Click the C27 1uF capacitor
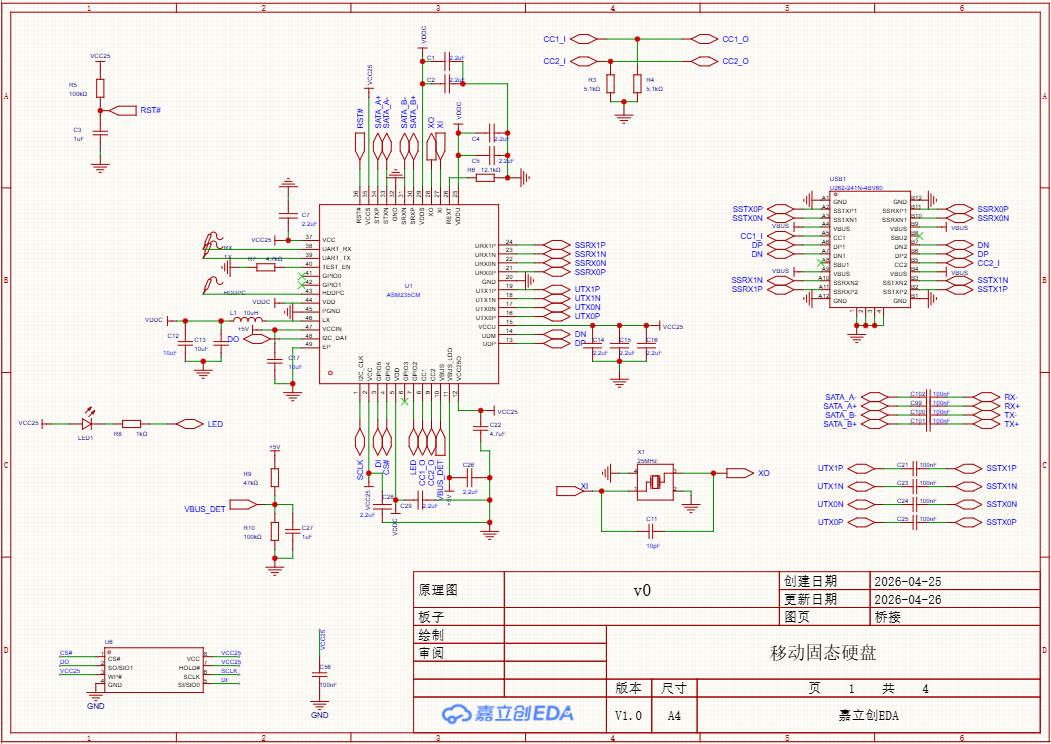 pyautogui.click(x=293, y=532)
